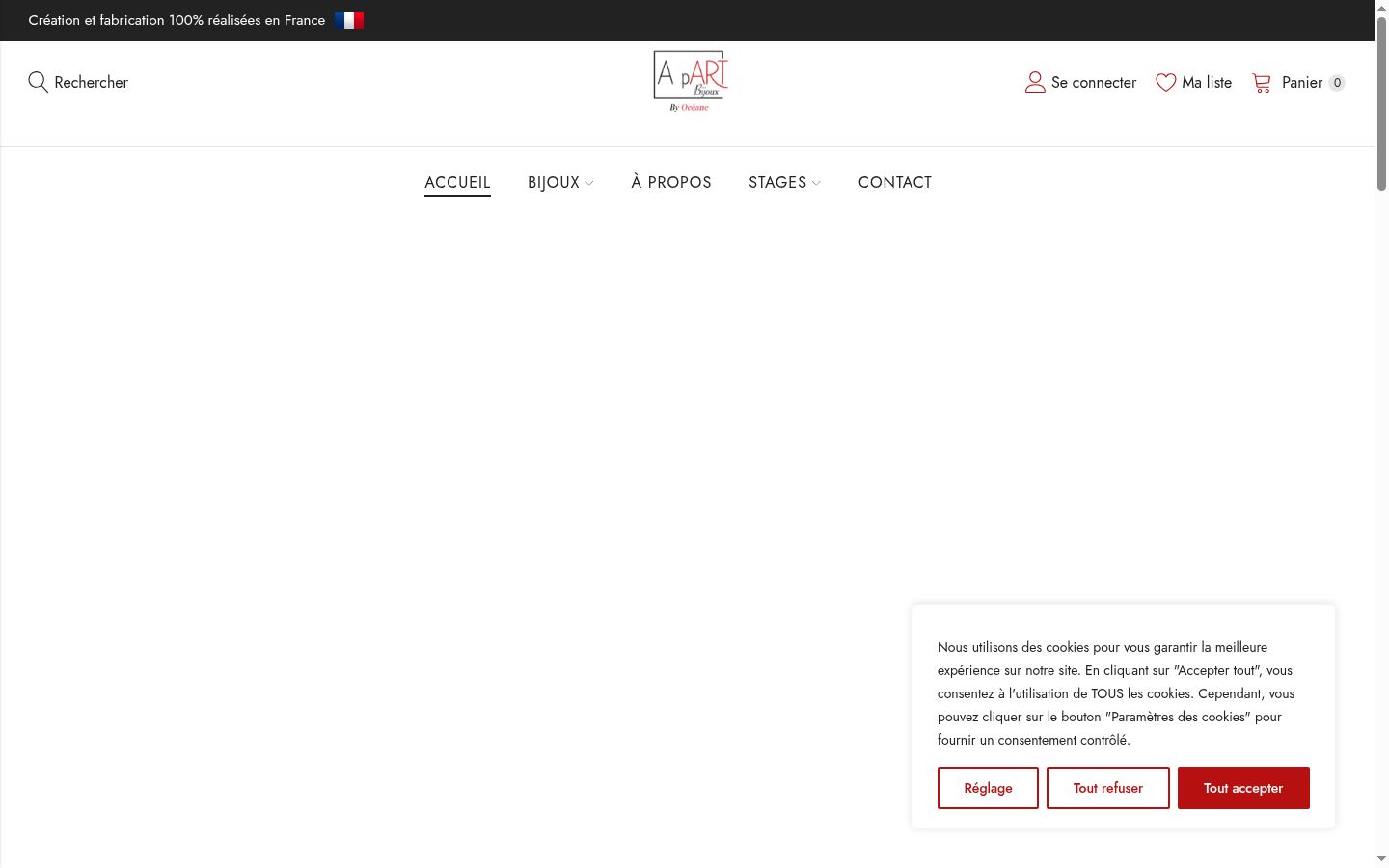Go to the À PROPOS page
Screen dimensions: 1389x868
pyautogui.click(x=671, y=182)
